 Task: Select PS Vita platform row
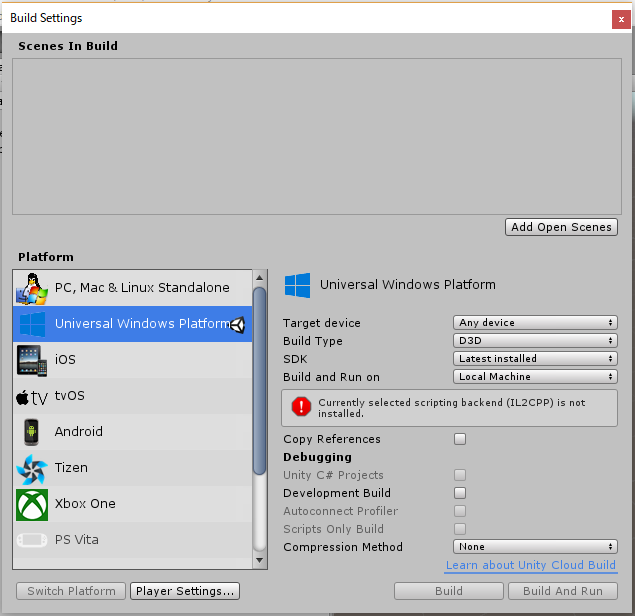(x=132, y=540)
